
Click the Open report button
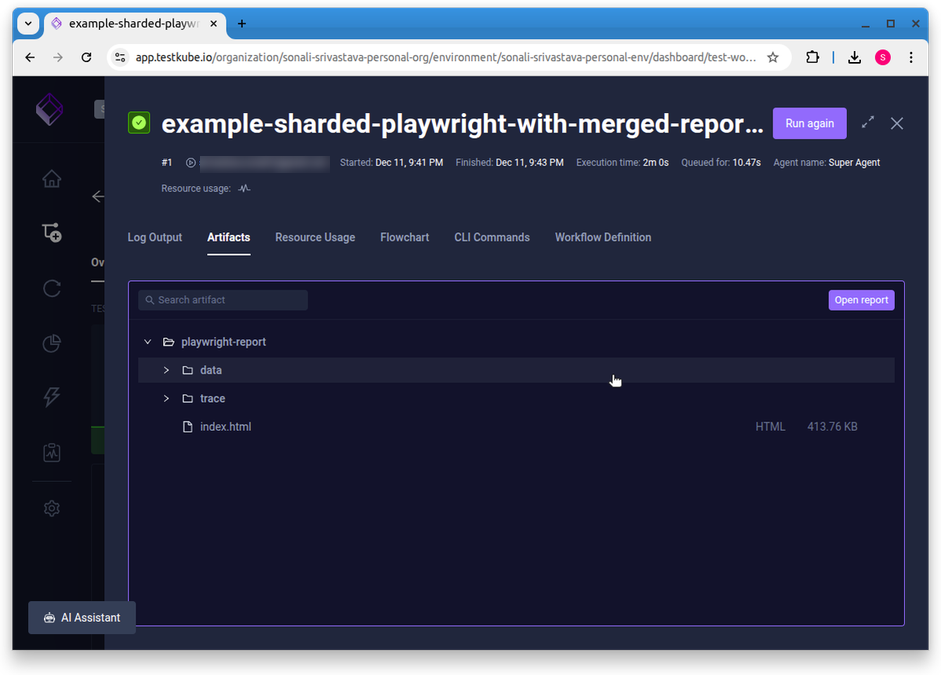click(861, 300)
